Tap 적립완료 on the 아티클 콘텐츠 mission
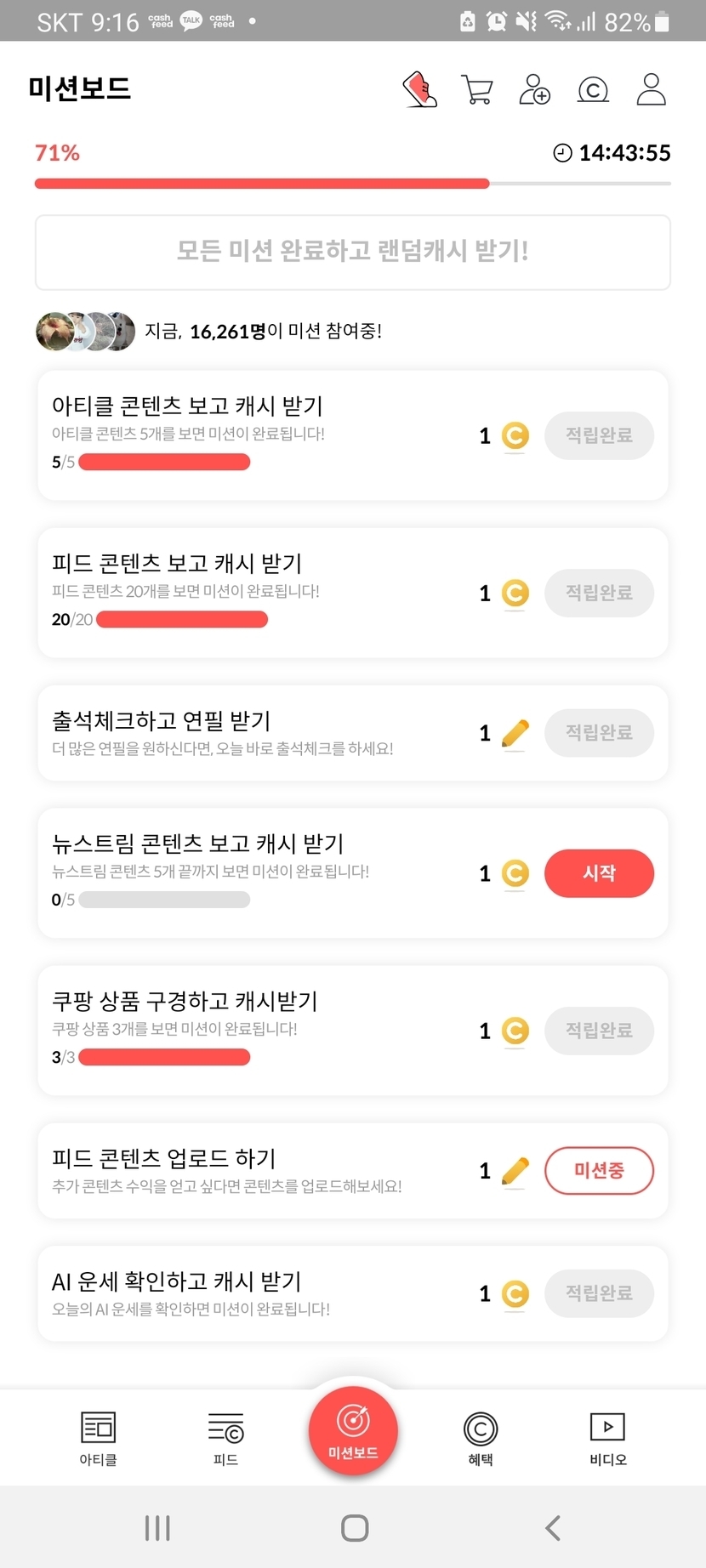 pos(599,435)
